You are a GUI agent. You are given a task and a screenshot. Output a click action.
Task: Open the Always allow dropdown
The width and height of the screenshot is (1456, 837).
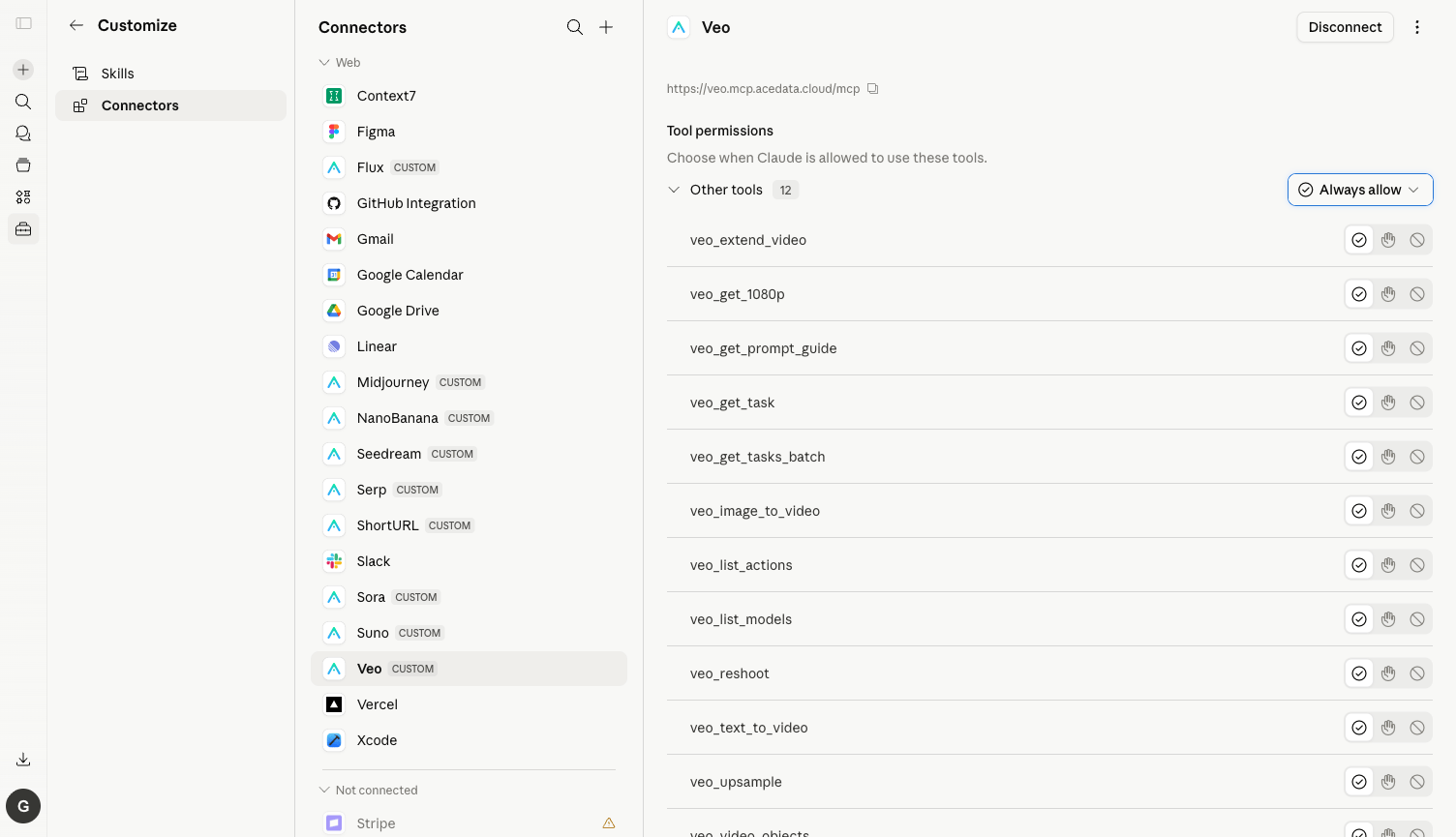coord(1360,190)
